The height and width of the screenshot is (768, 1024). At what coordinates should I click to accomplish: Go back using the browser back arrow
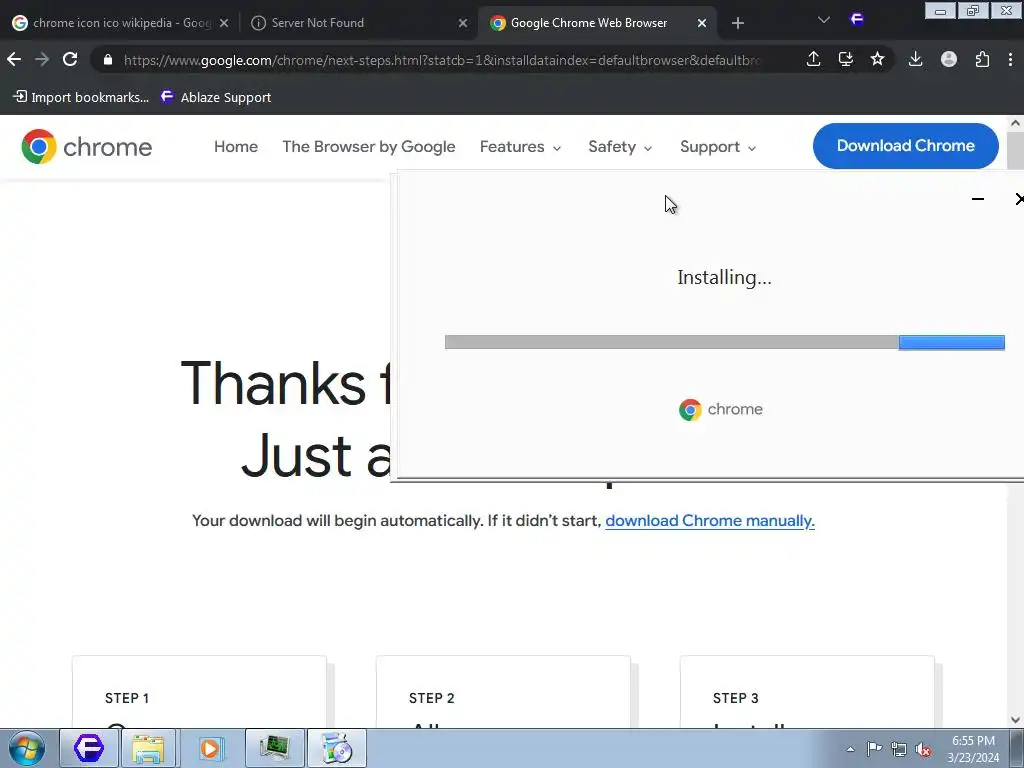pyautogui.click(x=14, y=59)
